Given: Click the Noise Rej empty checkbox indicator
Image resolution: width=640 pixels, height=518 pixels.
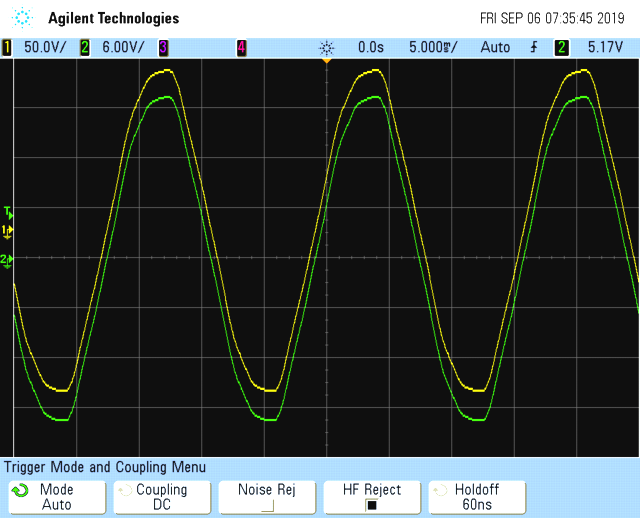Looking at the screenshot, I should pos(267,506).
